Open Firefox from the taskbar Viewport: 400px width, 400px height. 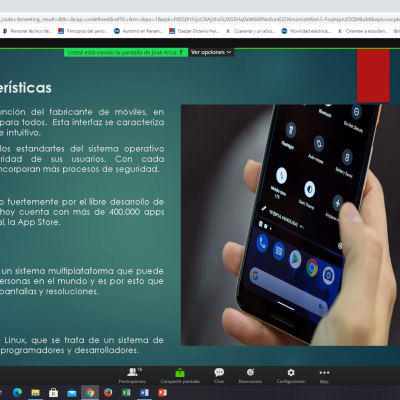[x=108, y=393]
